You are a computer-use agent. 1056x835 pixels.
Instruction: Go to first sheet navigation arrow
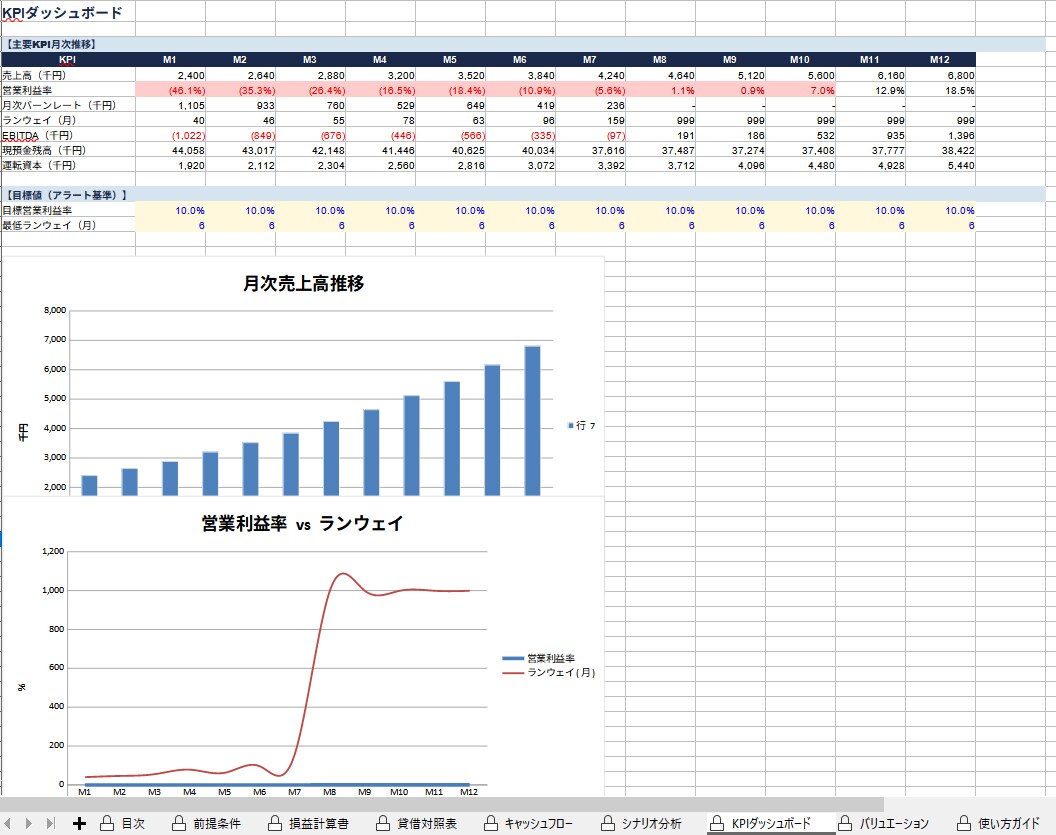click(7, 823)
